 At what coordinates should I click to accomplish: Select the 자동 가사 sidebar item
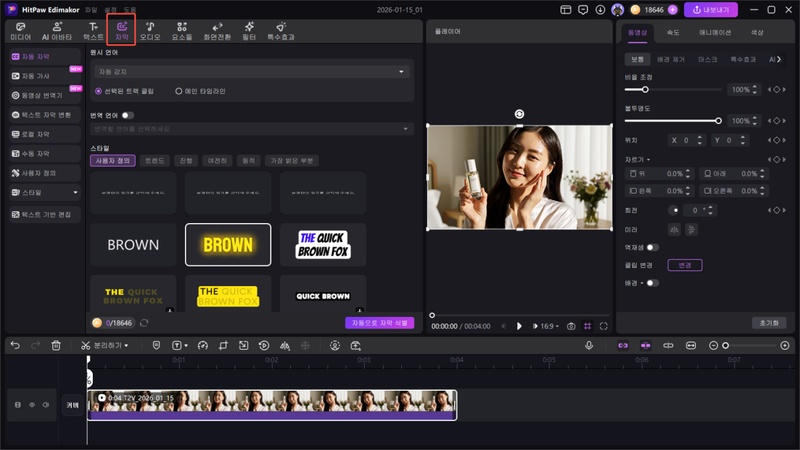45,76
